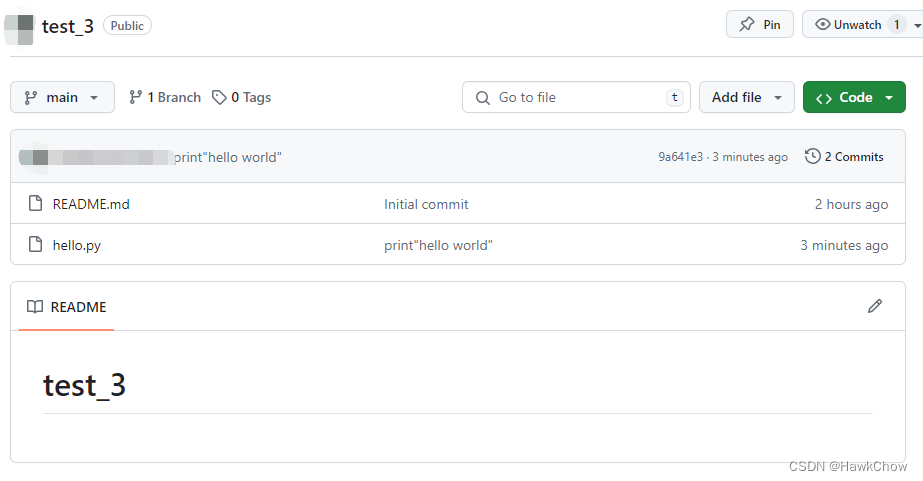Open the green Code dropdown
The height and width of the screenshot is (481, 923).
click(x=854, y=97)
